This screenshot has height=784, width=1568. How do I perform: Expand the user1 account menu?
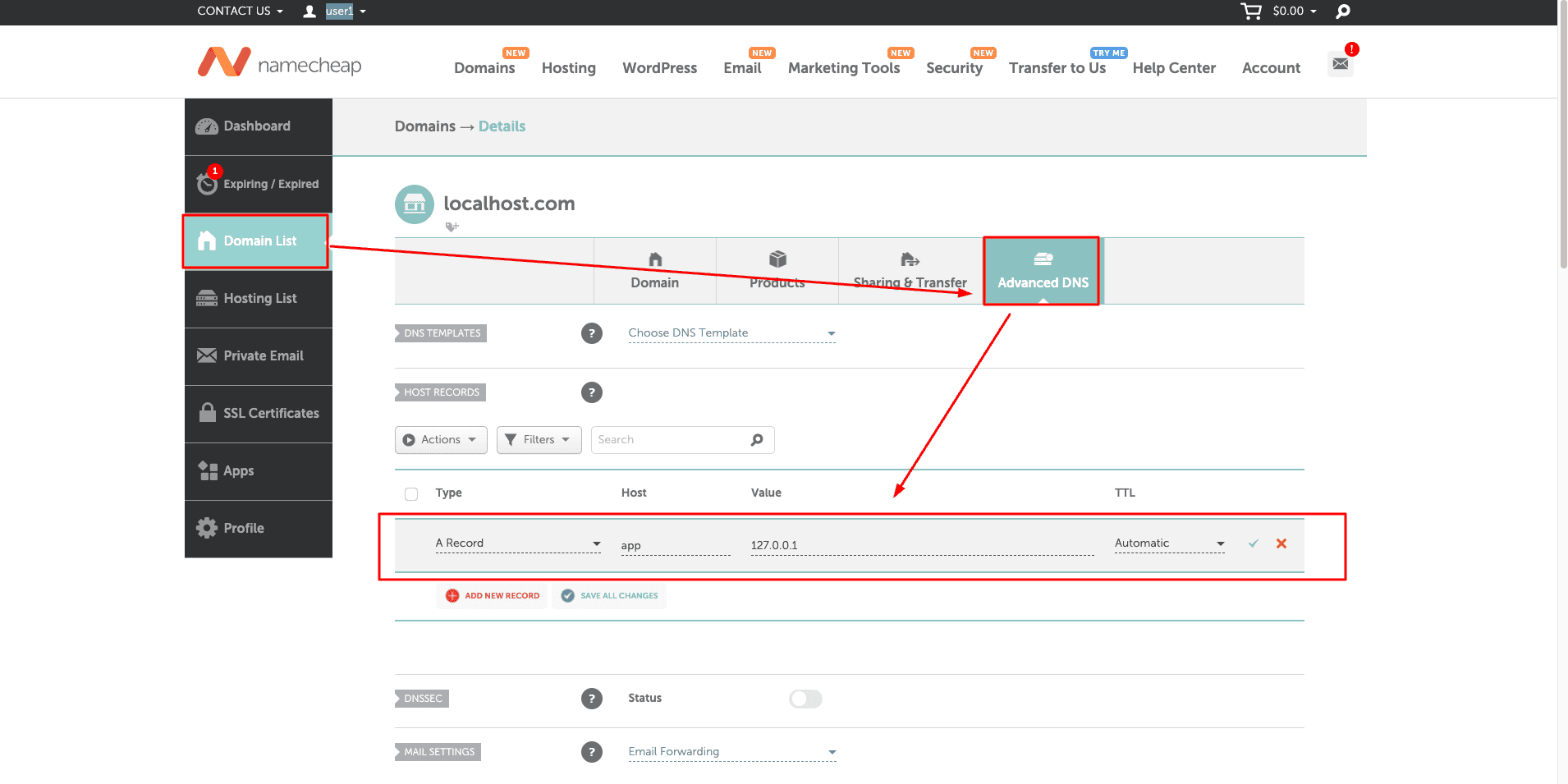[x=346, y=11]
